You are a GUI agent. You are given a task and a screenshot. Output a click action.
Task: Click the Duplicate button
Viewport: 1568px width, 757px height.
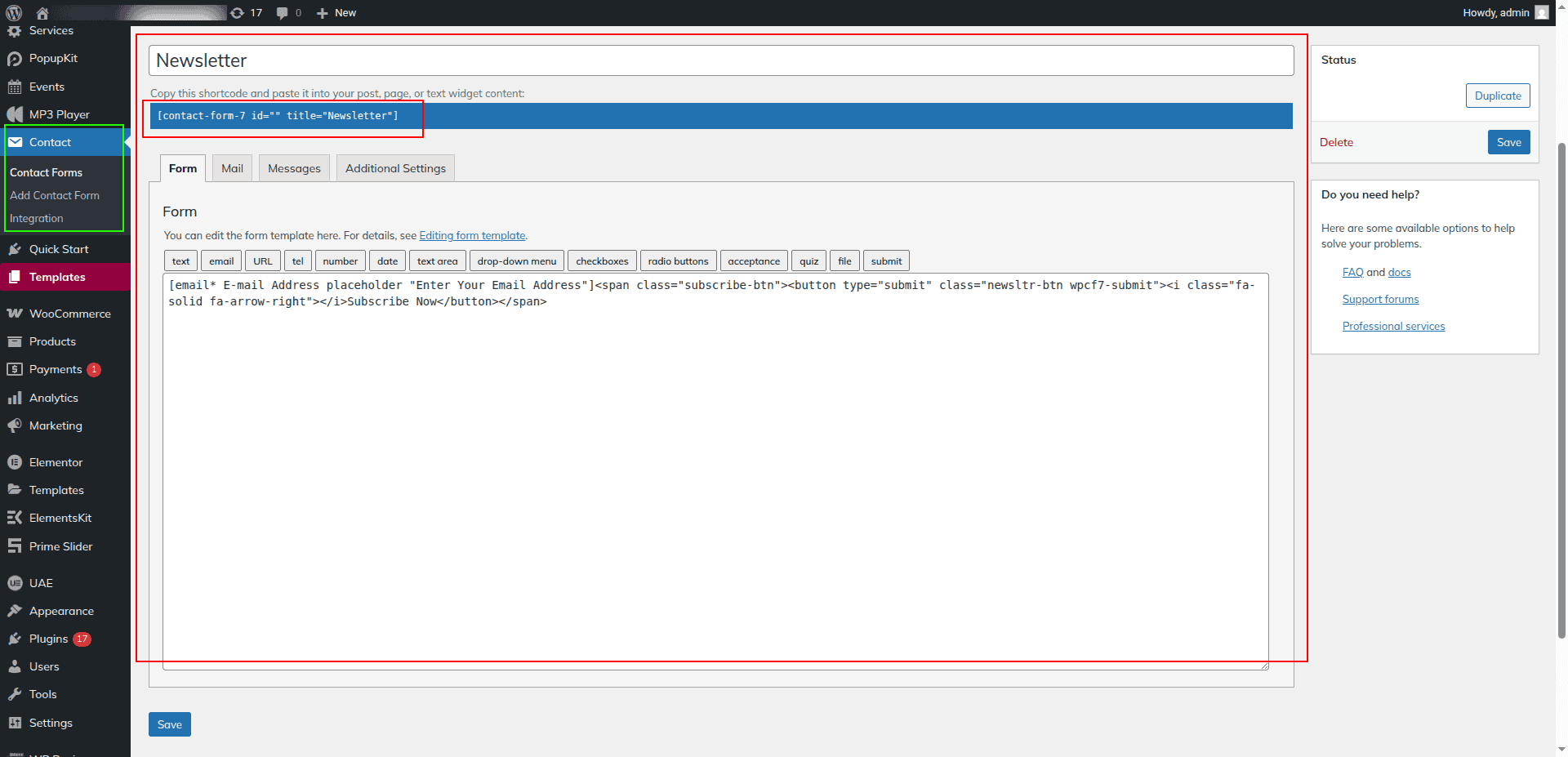[x=1497, y=96]
